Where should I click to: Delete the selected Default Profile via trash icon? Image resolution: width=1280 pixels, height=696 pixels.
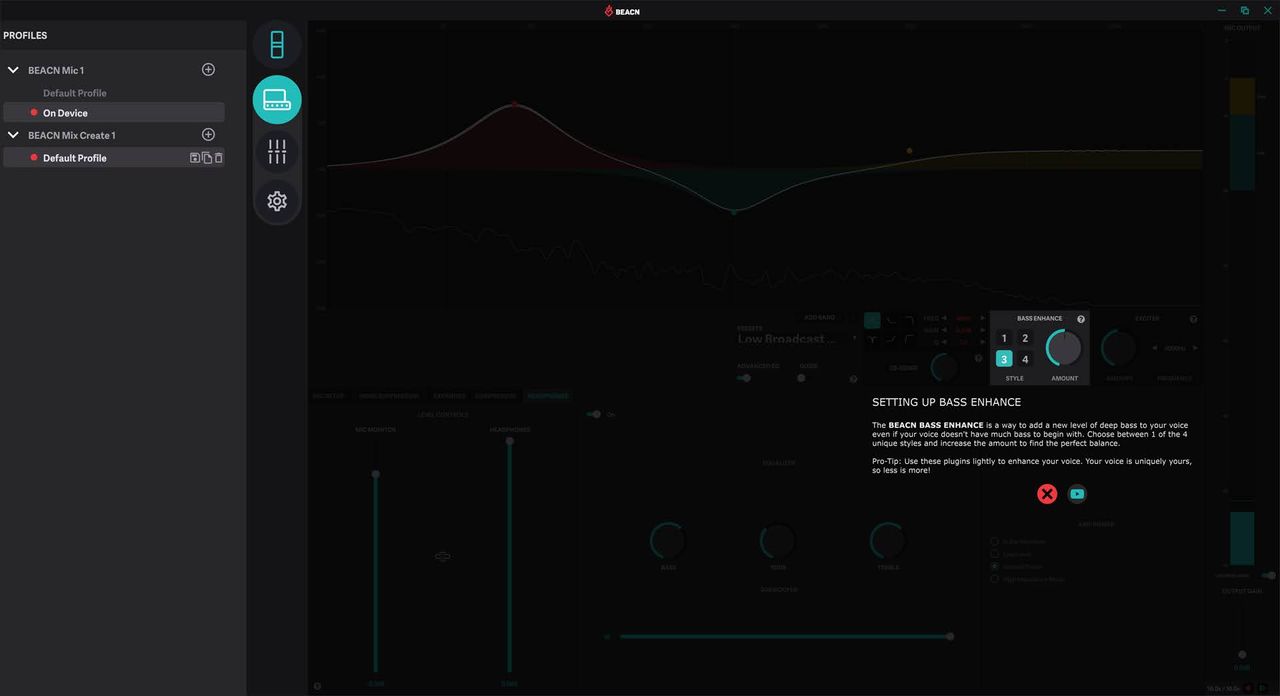pos(219,158)
